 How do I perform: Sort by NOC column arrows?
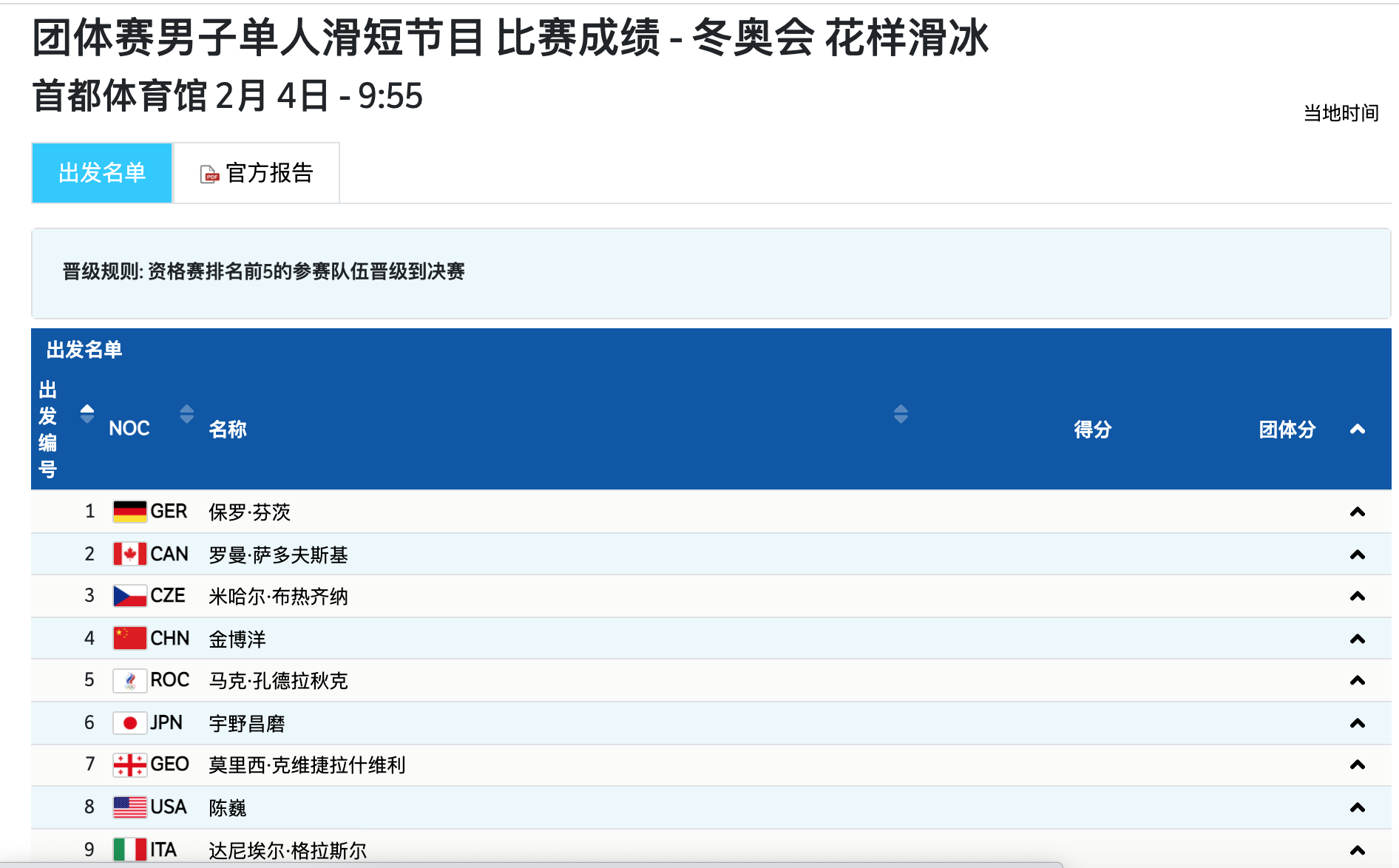click(187, 414)
